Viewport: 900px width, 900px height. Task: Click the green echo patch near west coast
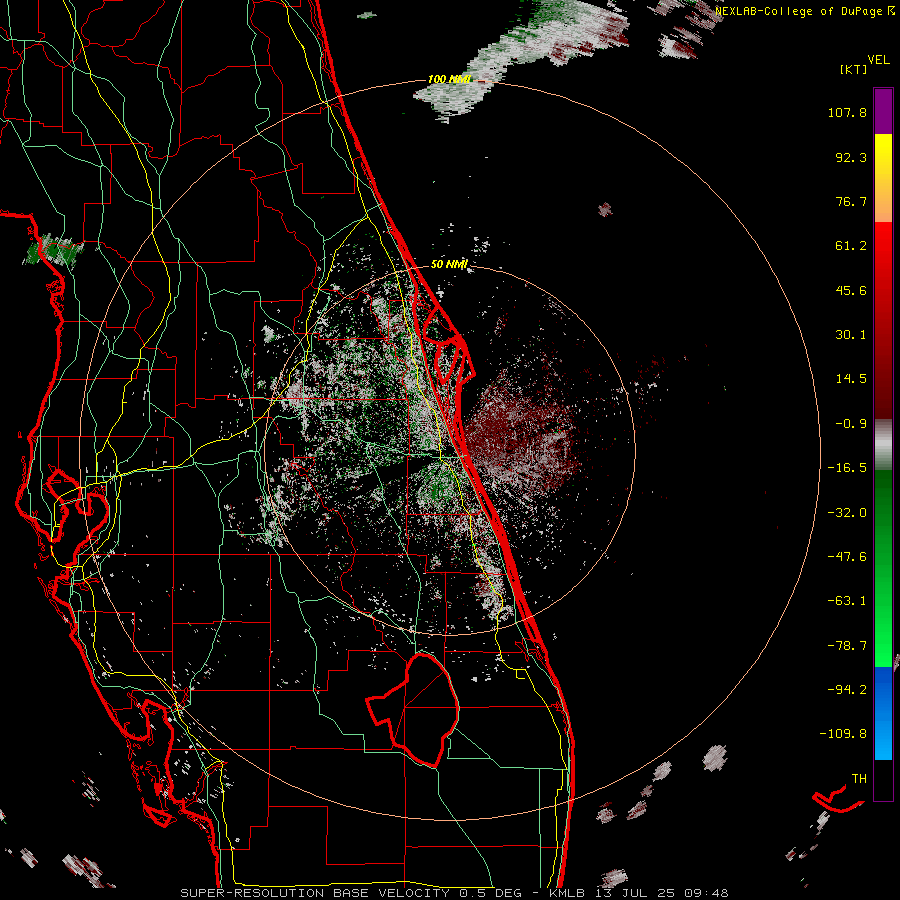point(53,250)
